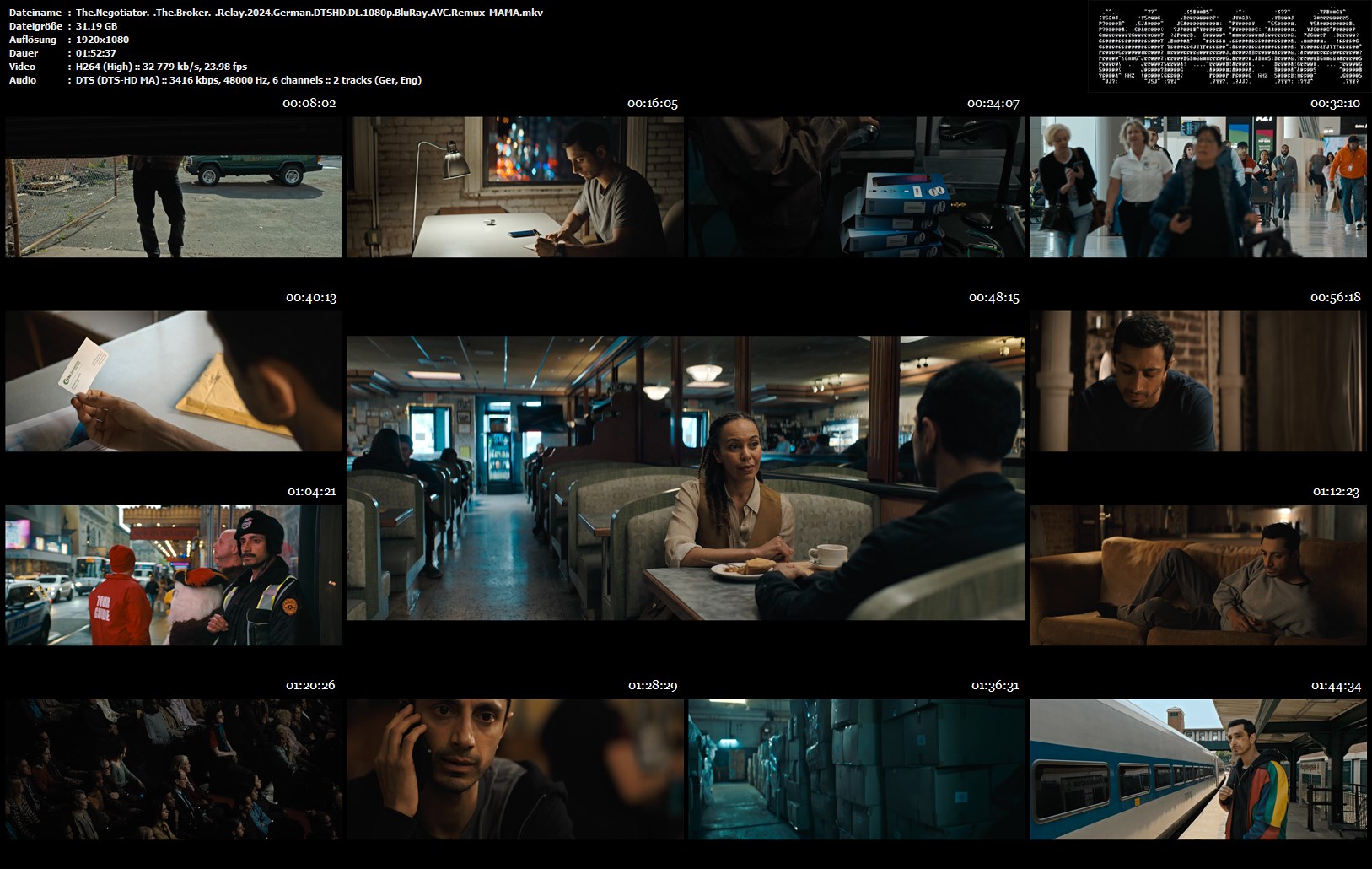Open thumbnail of man looking down by brick wall
The width and height of the screenshot is (1372, 869).
click(x=1198, y=381)
